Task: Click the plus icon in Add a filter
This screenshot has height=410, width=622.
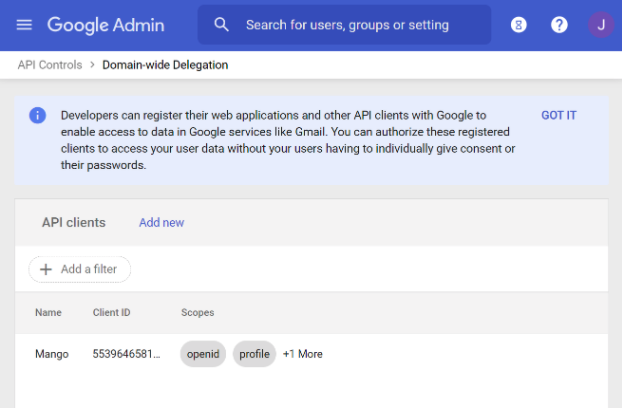Action: [x=46, y=269]
